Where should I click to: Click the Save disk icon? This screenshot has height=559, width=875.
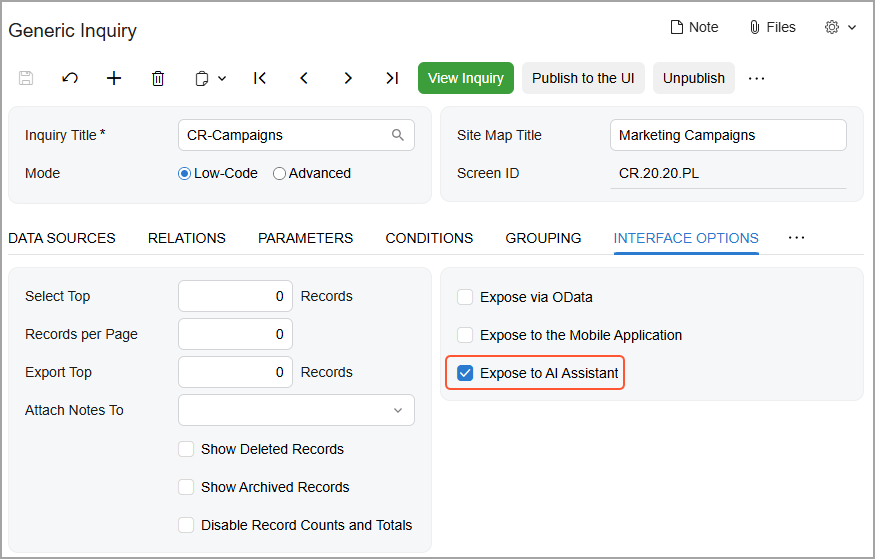point(26,78)
